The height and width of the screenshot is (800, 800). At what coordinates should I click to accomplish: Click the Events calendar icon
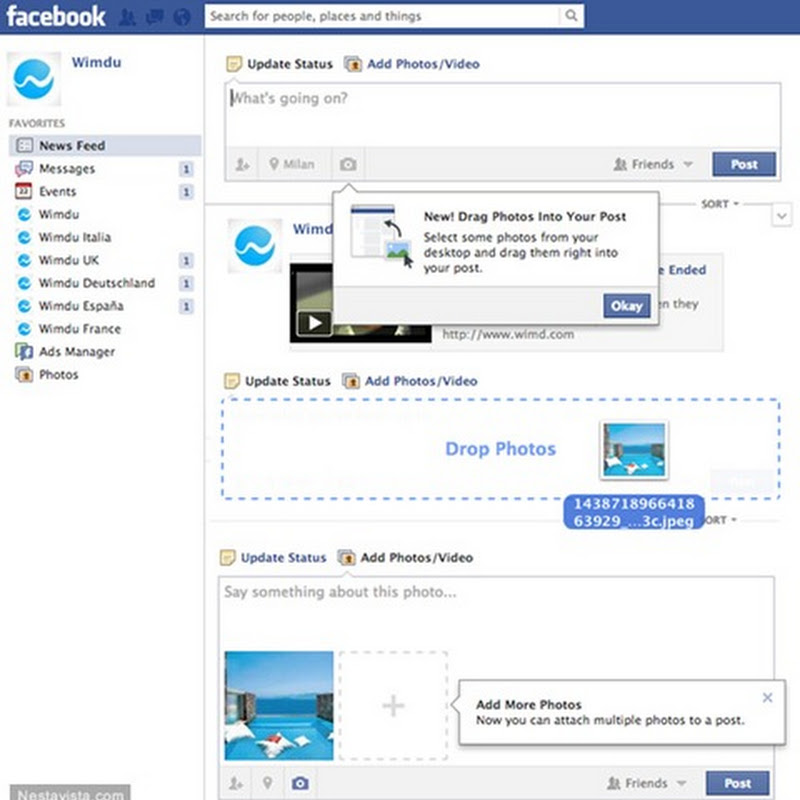click(23, 191)
